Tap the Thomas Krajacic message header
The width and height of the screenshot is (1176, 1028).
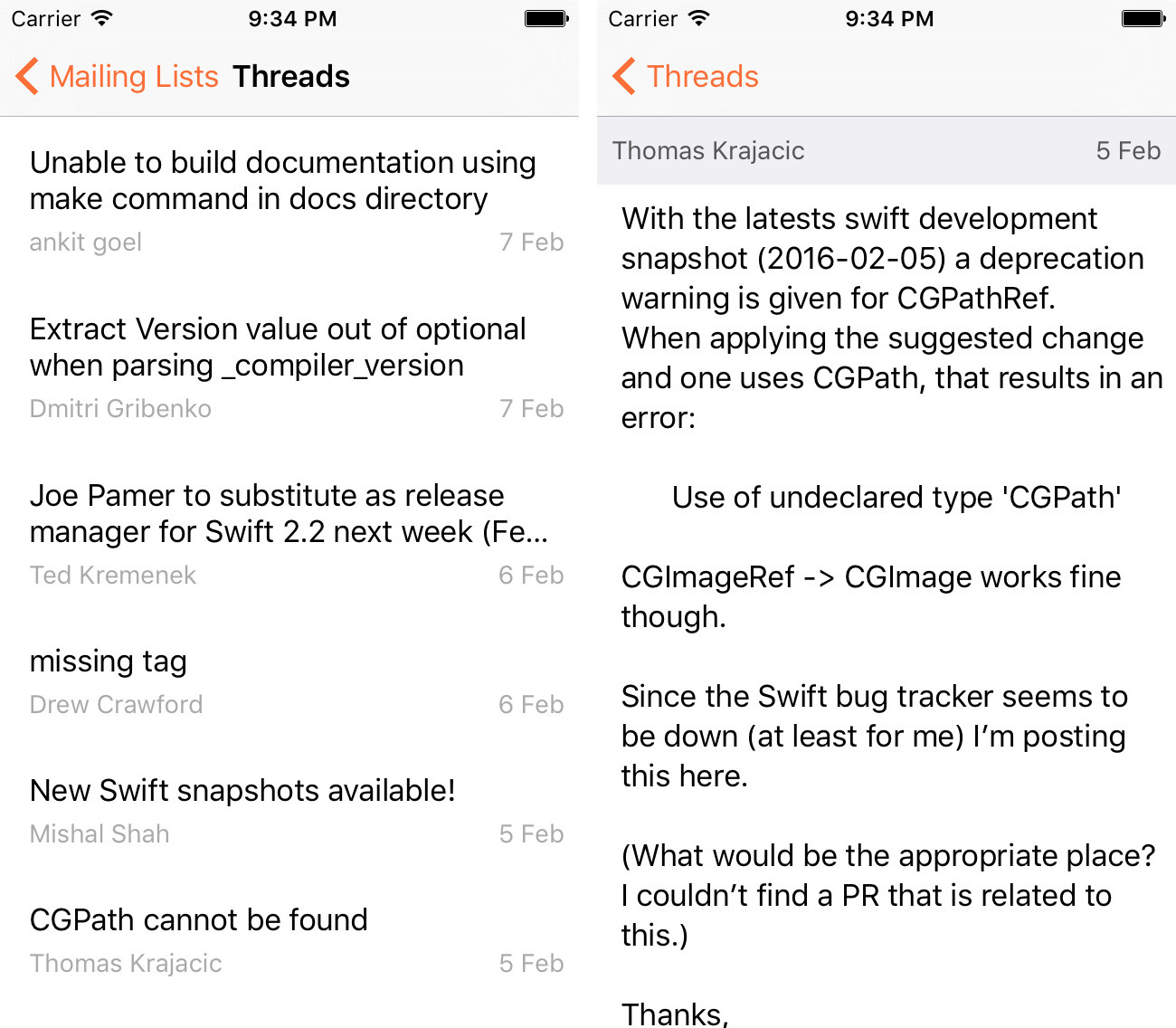[x=708, y=151]
